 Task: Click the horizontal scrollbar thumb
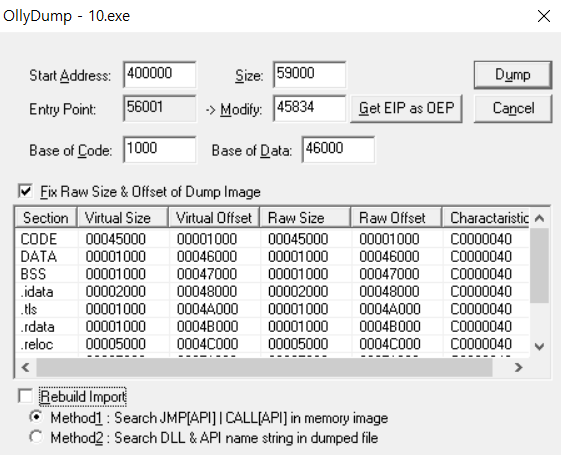264,367
